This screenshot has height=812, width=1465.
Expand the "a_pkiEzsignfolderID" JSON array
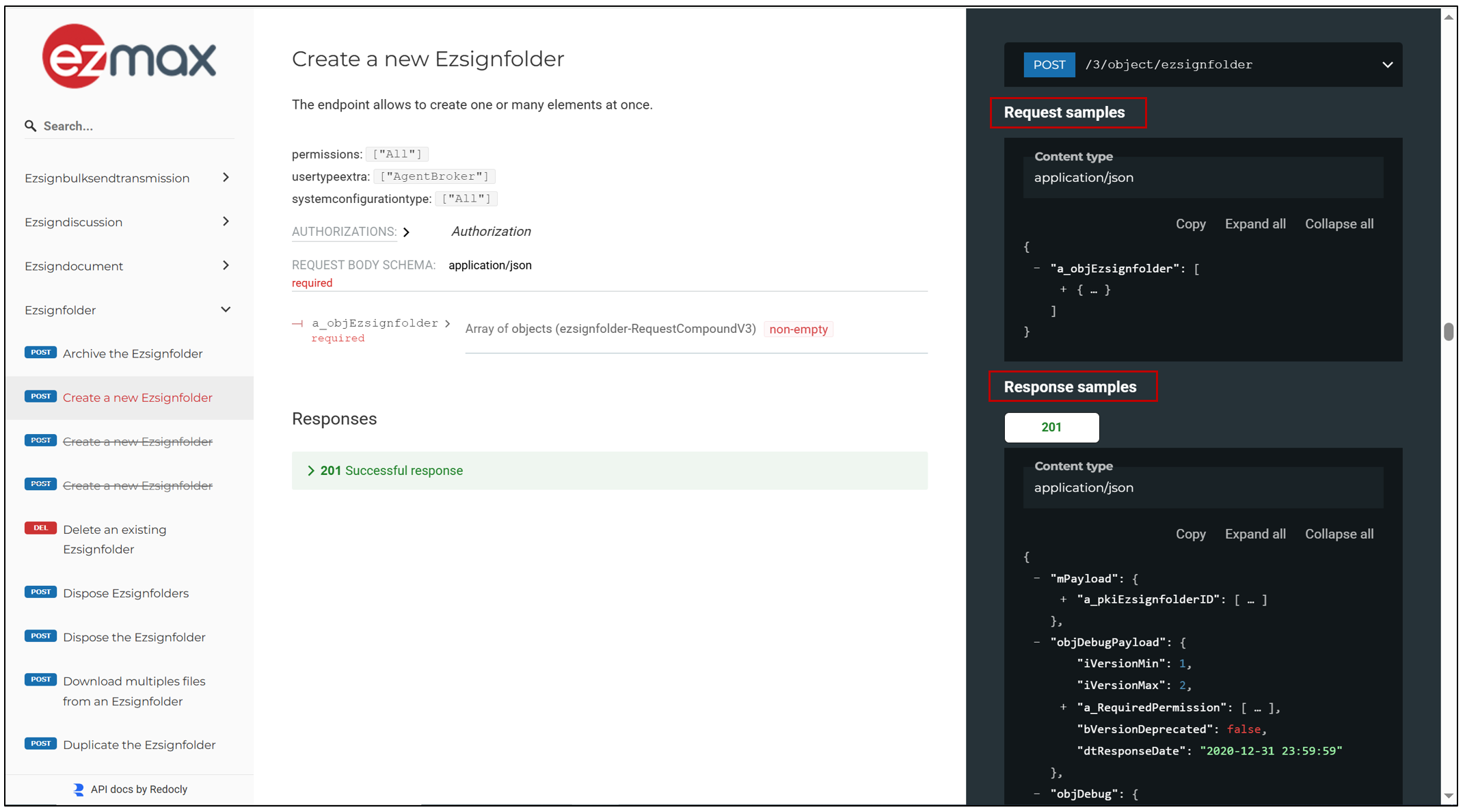tap(1064, 599)
